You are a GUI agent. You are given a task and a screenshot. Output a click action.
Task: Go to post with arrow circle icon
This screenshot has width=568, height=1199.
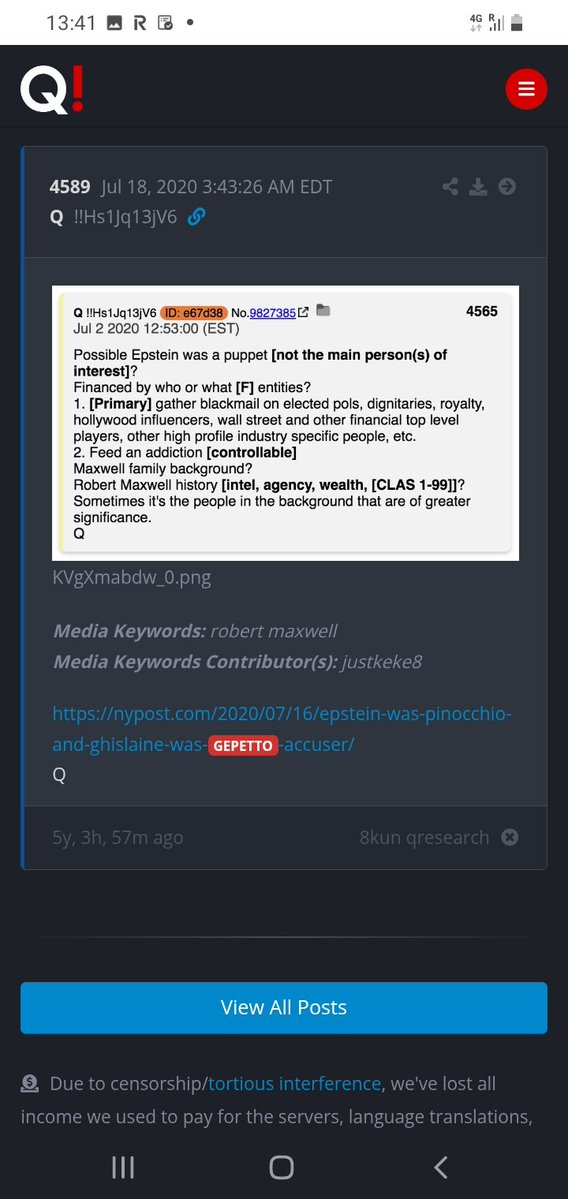tap(507, 187)
